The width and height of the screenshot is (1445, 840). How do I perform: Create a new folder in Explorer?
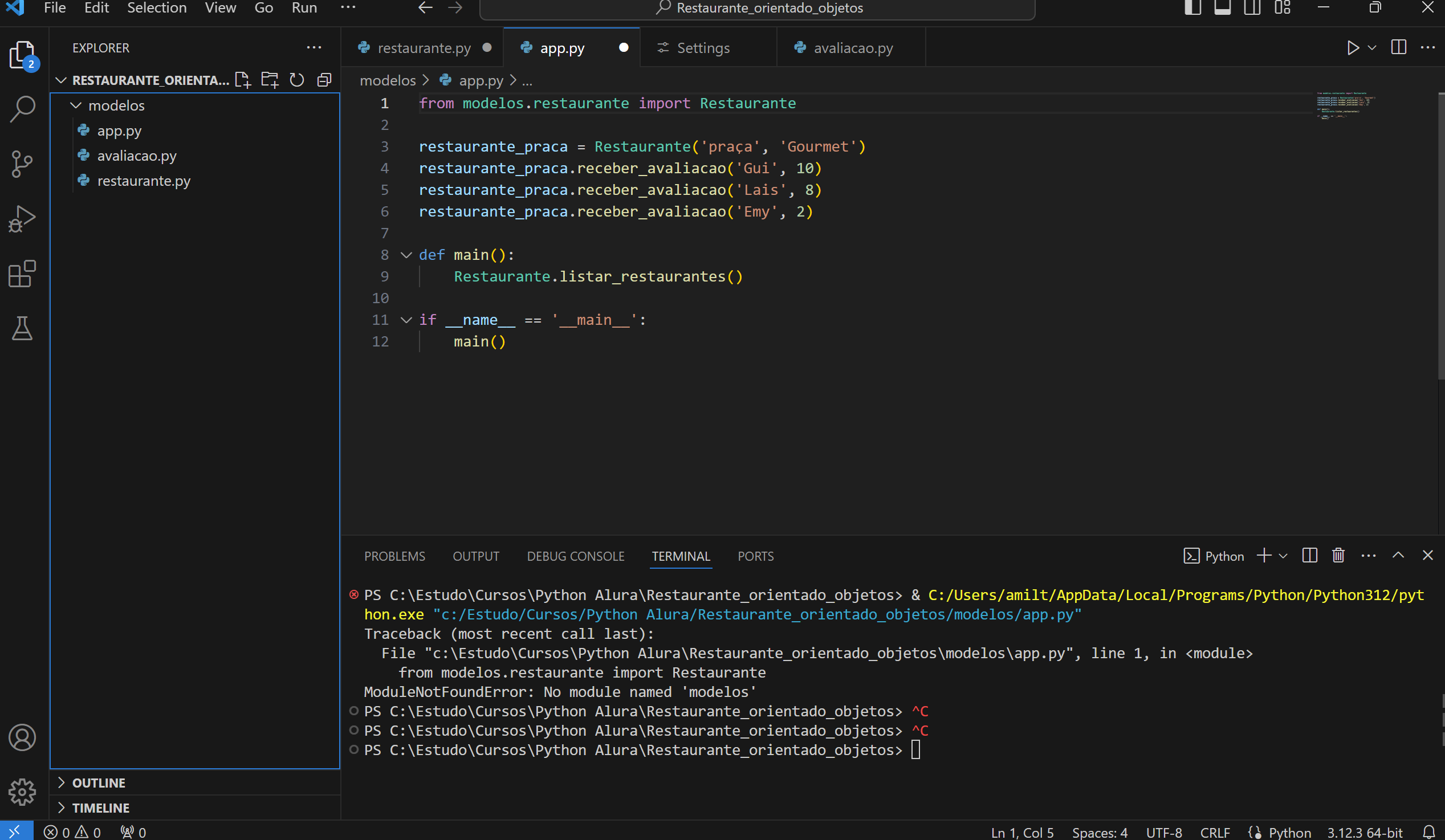point(270,80)
